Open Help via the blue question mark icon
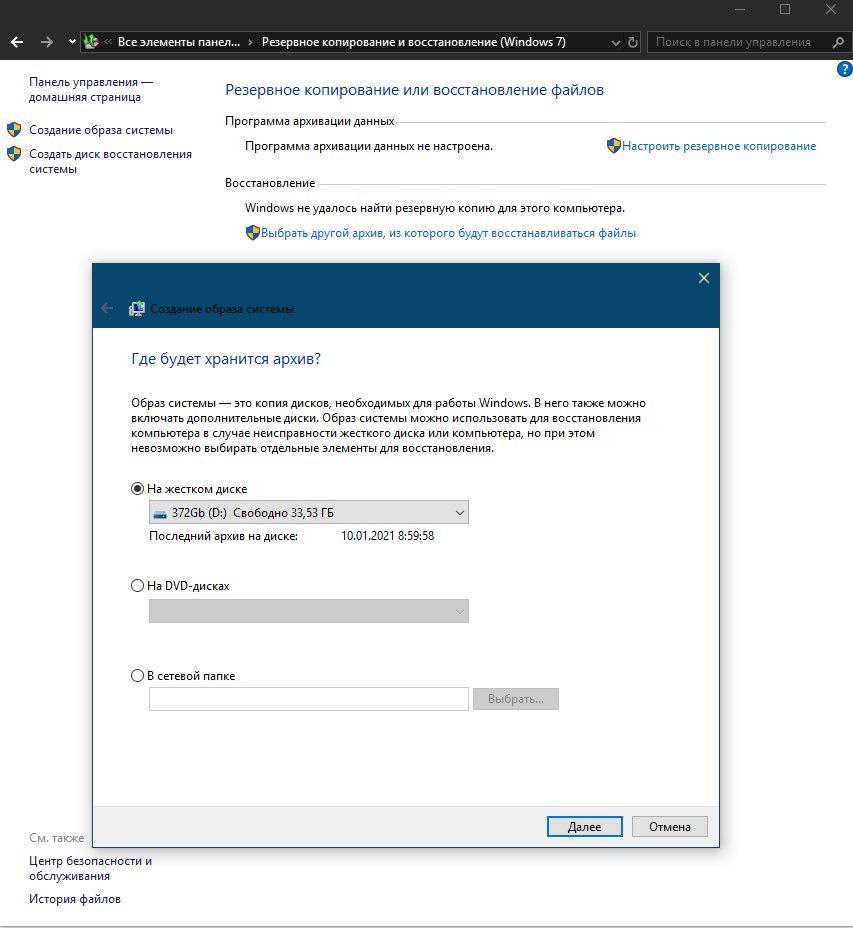Screen dimensions: 853x928 tap(844, 69)
